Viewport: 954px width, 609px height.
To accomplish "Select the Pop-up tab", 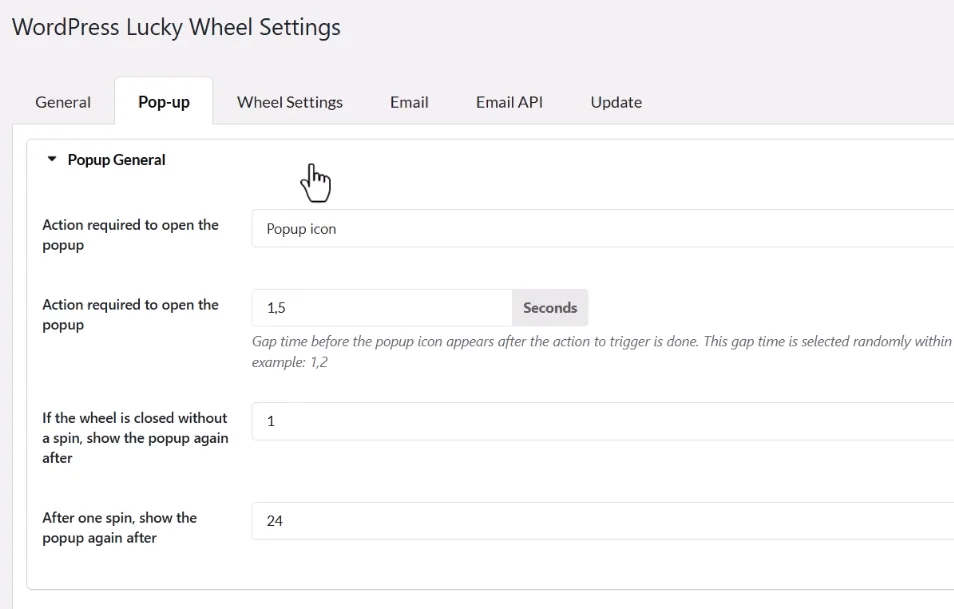I will point(164,102).
